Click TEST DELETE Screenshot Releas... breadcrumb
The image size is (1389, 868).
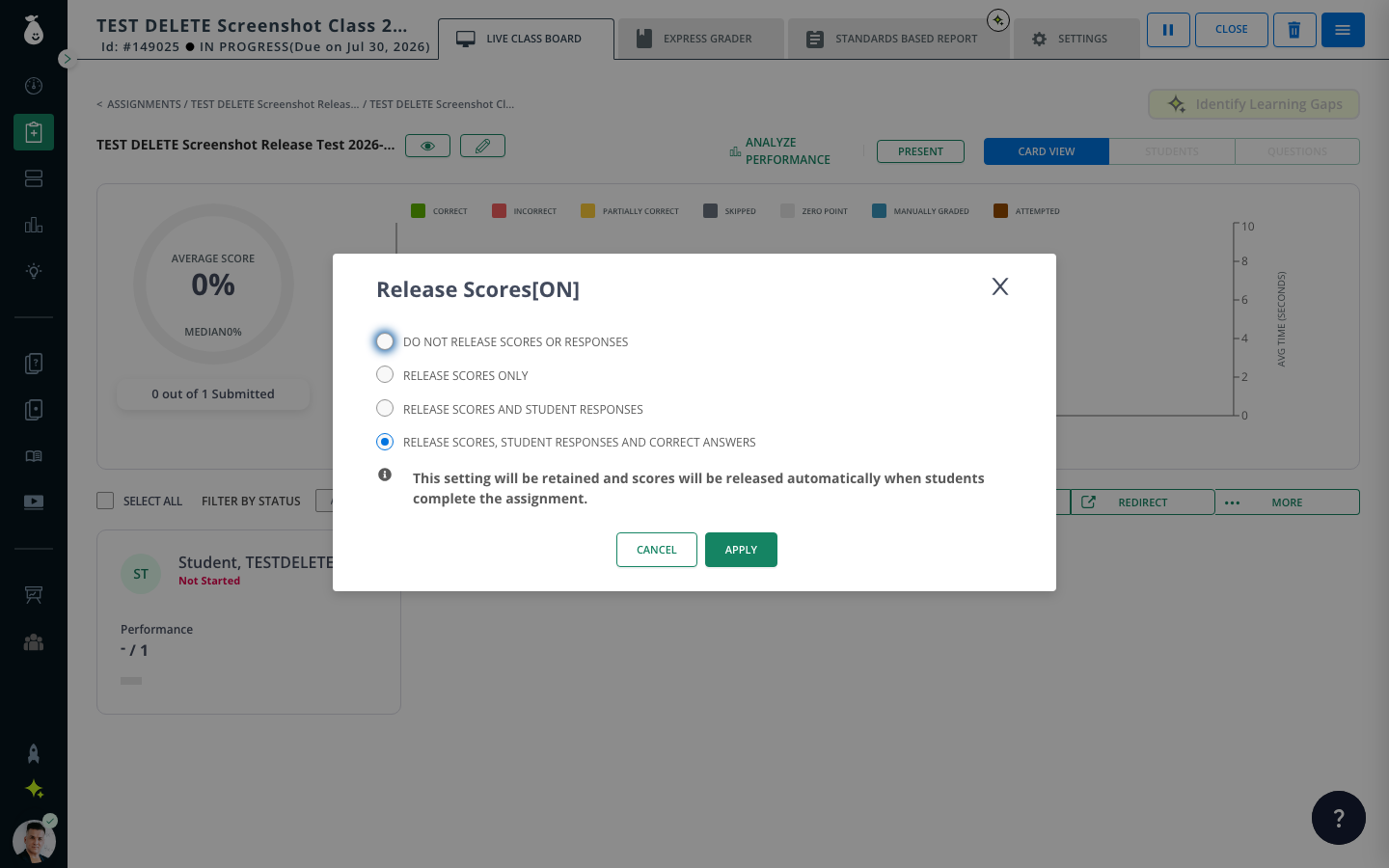[275, 104]
